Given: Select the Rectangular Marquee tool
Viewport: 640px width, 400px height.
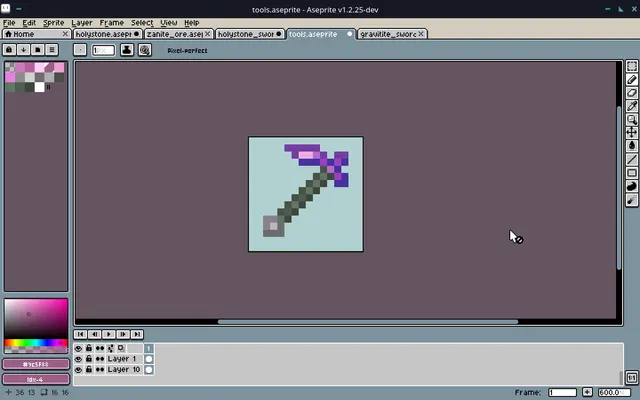Looking at the screenshot, I should point(632,66).
